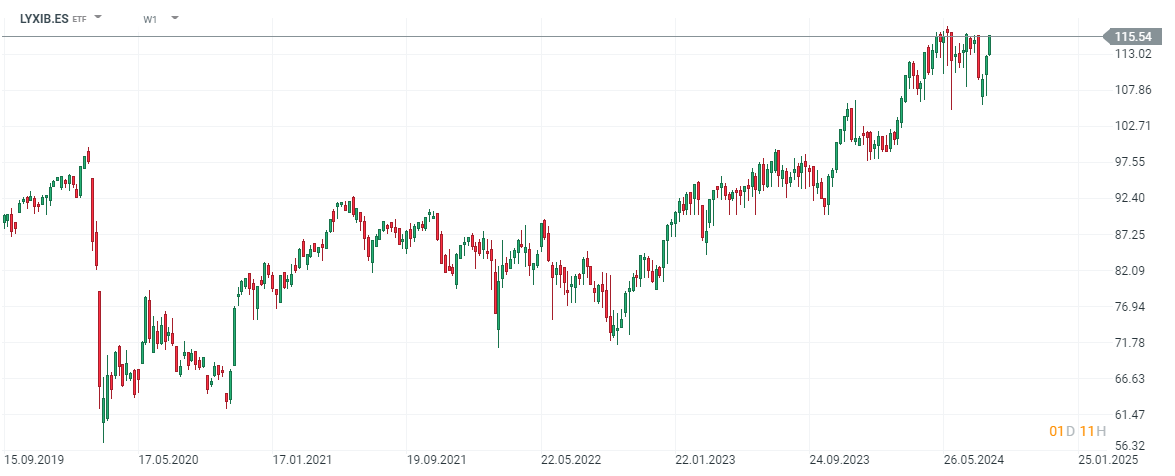This screenshot has width=1175, height=476.
Task: Click the W1 interval label
Action: [x=150, y=19]
